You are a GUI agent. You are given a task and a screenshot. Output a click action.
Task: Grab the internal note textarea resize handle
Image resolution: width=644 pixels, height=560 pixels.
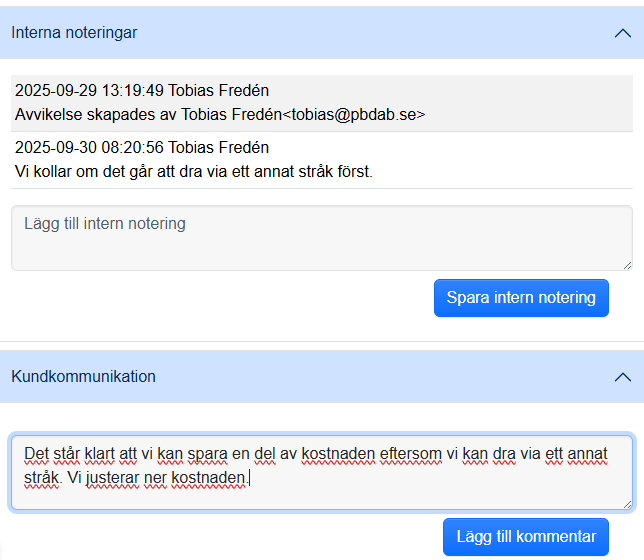pyautogui.click(x=627, y=265)
